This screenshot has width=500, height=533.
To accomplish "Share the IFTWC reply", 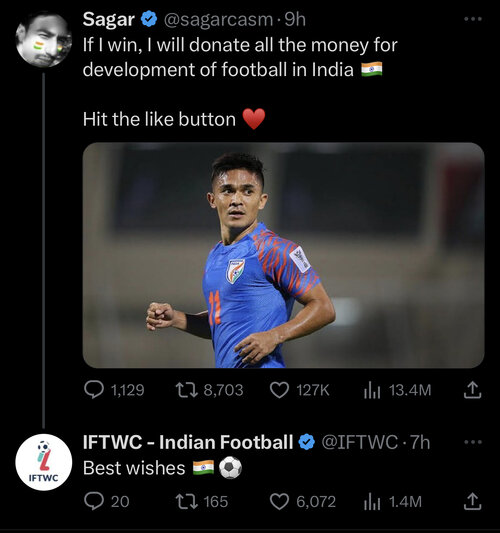I will pos(472,502).
